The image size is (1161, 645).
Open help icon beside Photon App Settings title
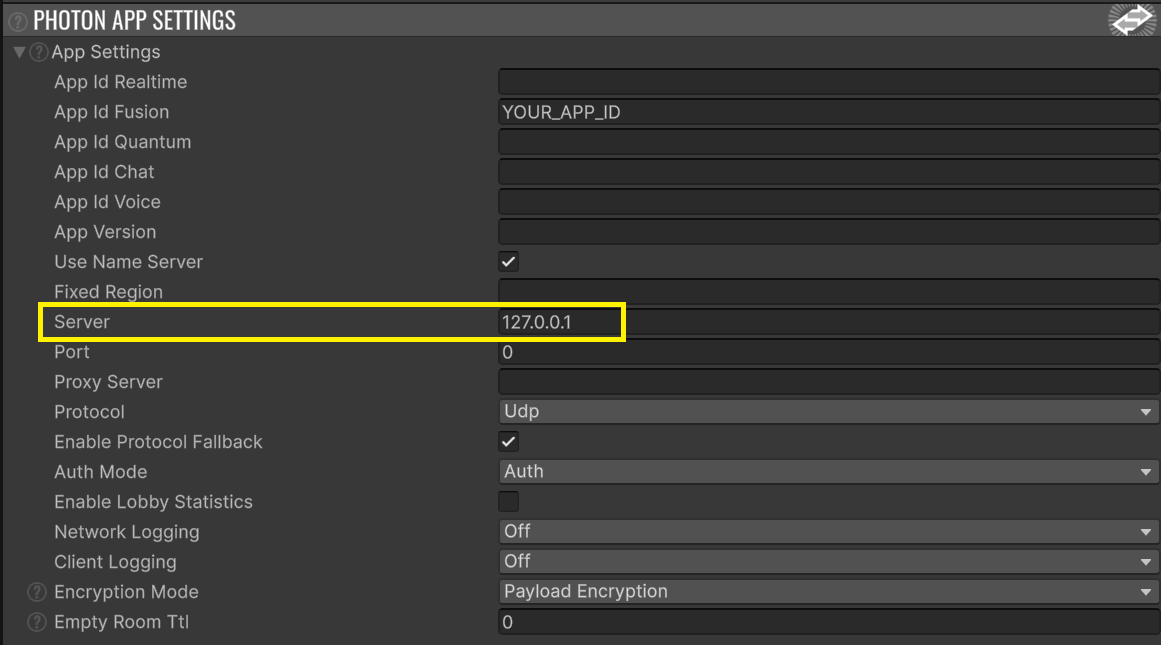pos(18,21)
